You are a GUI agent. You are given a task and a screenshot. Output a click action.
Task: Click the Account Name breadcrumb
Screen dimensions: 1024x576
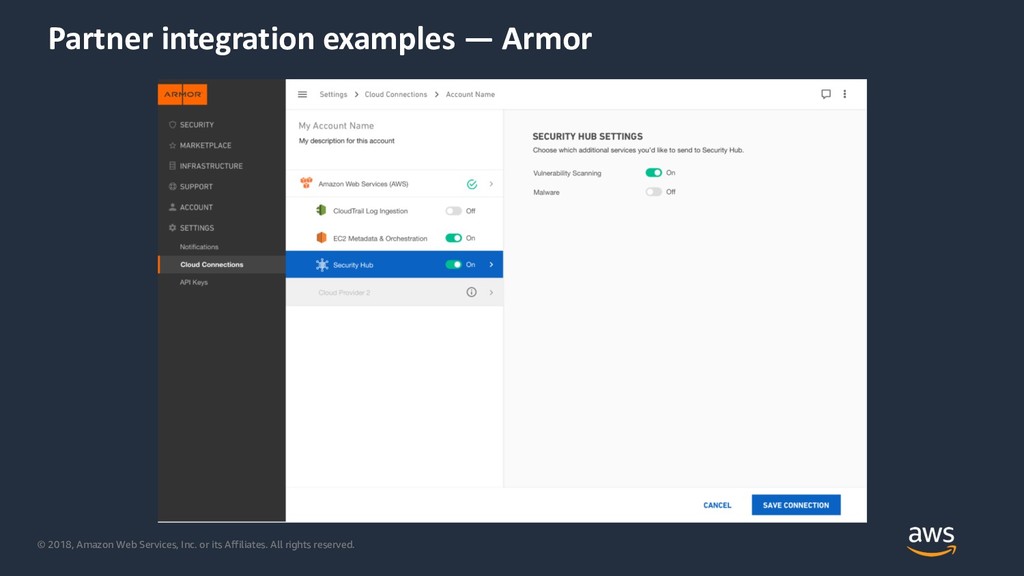point(470,95)
